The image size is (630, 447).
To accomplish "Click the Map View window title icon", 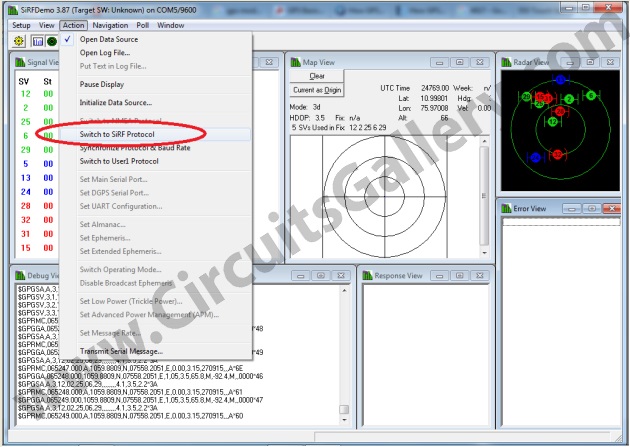I will tap(294, 62).
